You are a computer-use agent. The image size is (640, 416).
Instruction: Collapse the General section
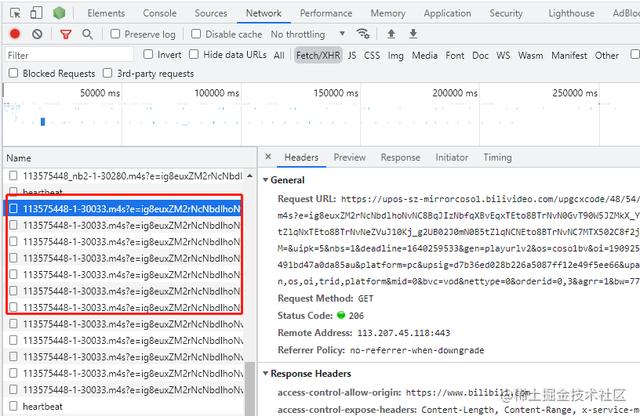(266, 180)
